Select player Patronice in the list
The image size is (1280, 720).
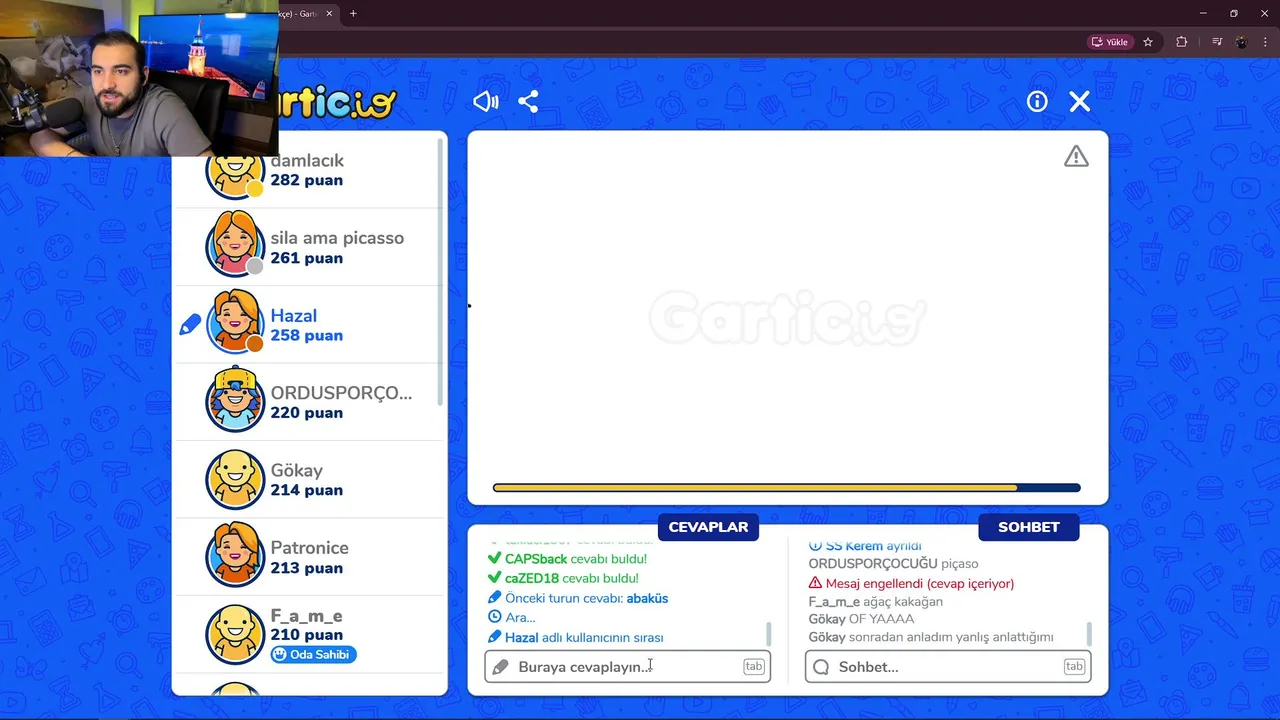click(308, 557)
